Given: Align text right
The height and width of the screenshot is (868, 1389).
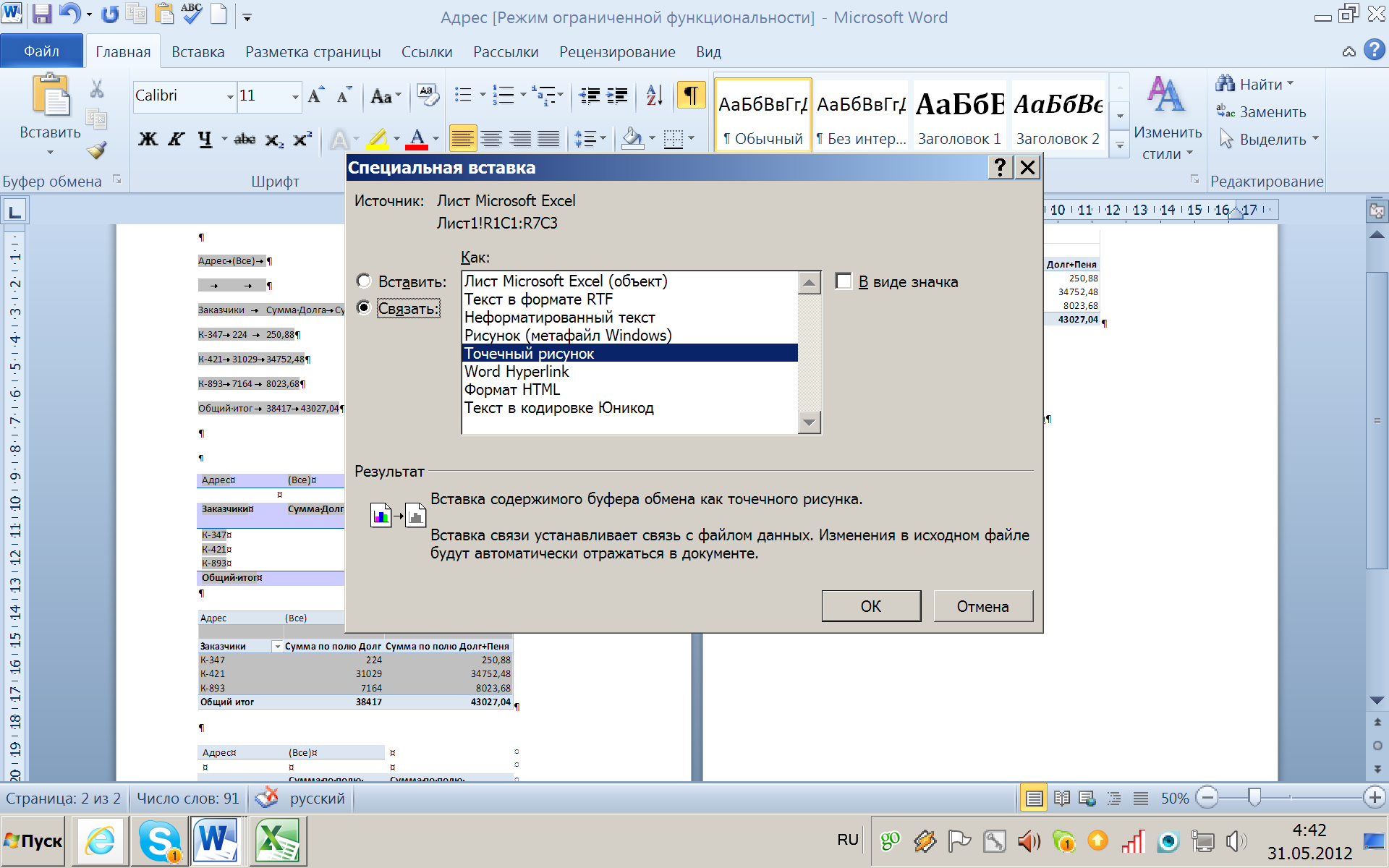Looking at the screenshot, I should coord(520,138).
